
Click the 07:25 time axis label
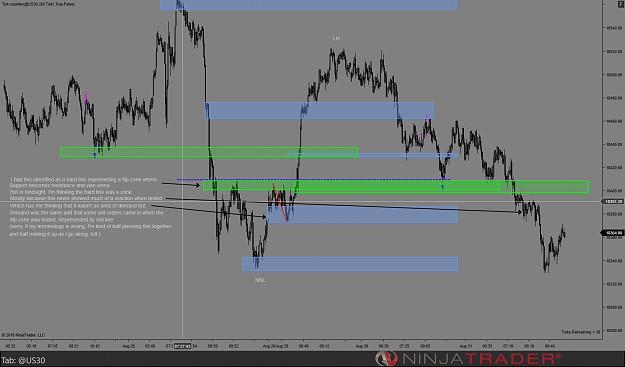(404, 346)
